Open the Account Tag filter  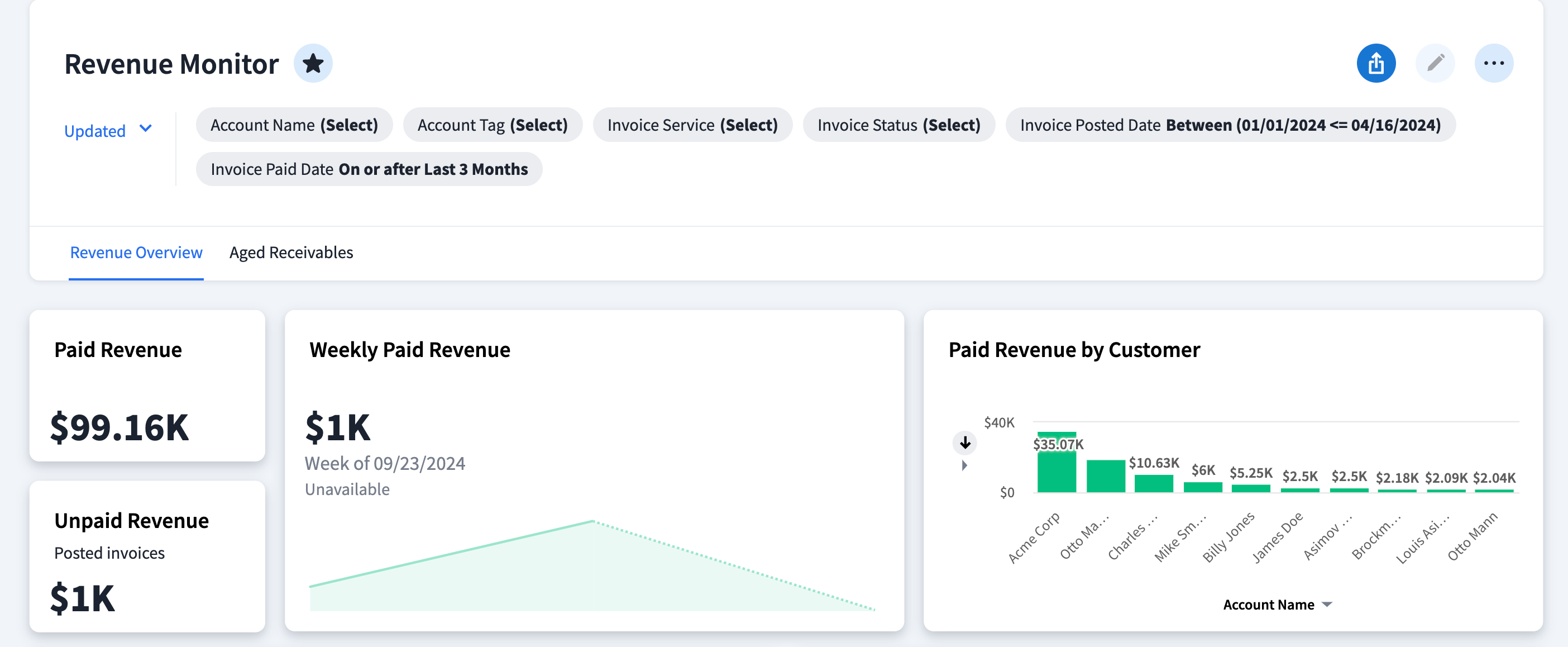pos(492,125)
